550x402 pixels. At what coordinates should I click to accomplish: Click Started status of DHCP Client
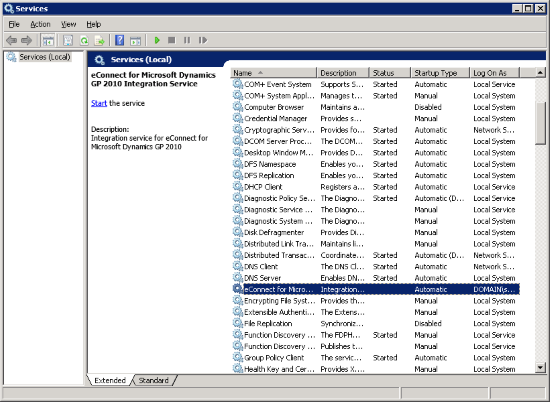[x=385, y=187]
